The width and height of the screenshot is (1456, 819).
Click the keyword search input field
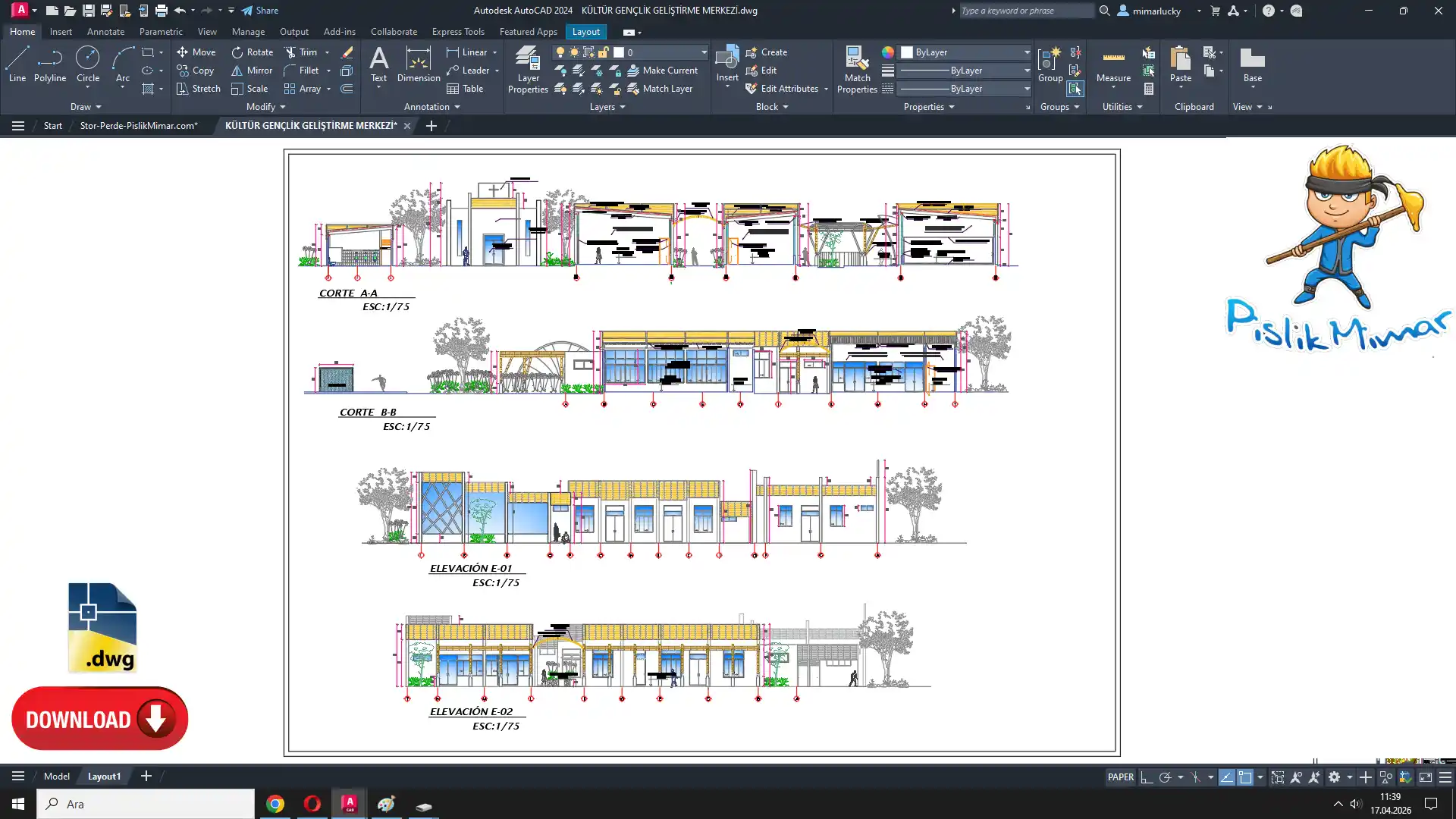[x=1025, y=11]
